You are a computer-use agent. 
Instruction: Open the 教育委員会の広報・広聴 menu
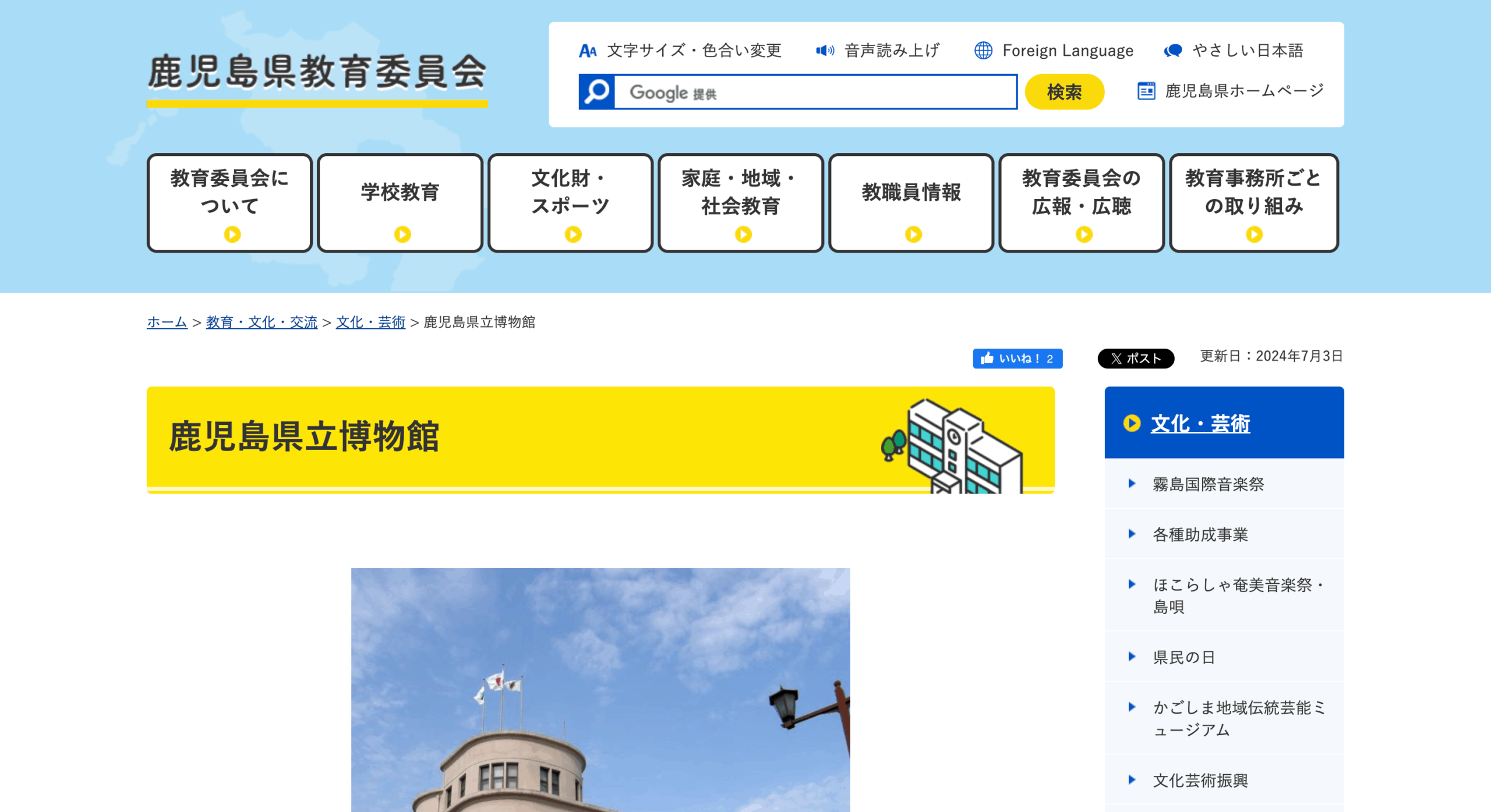1082,203
